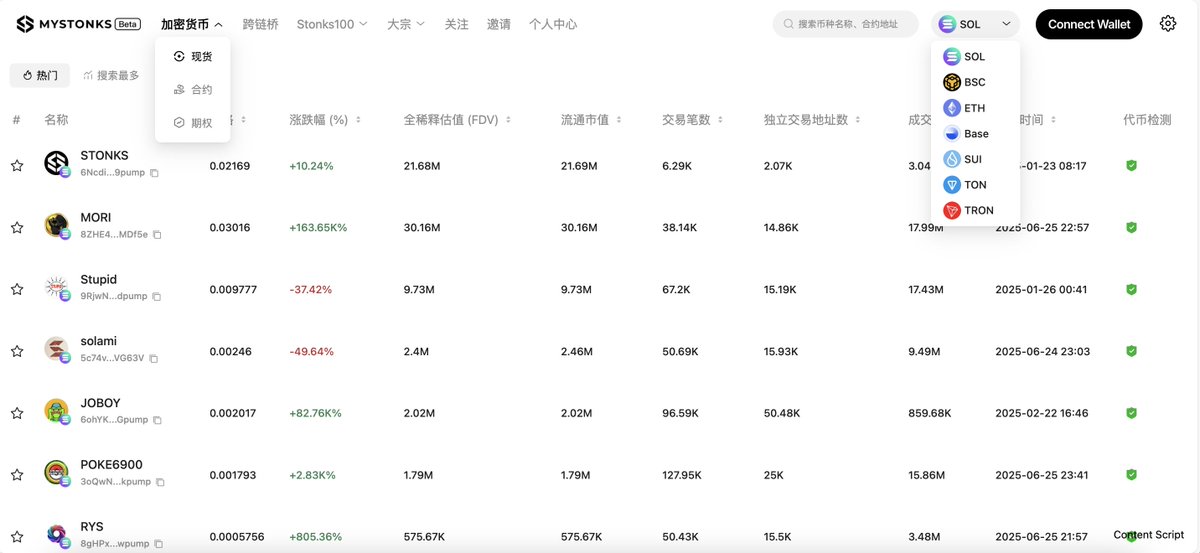1200x553 pixels.
Task: Open the solami token name
Action: (98, 341)
